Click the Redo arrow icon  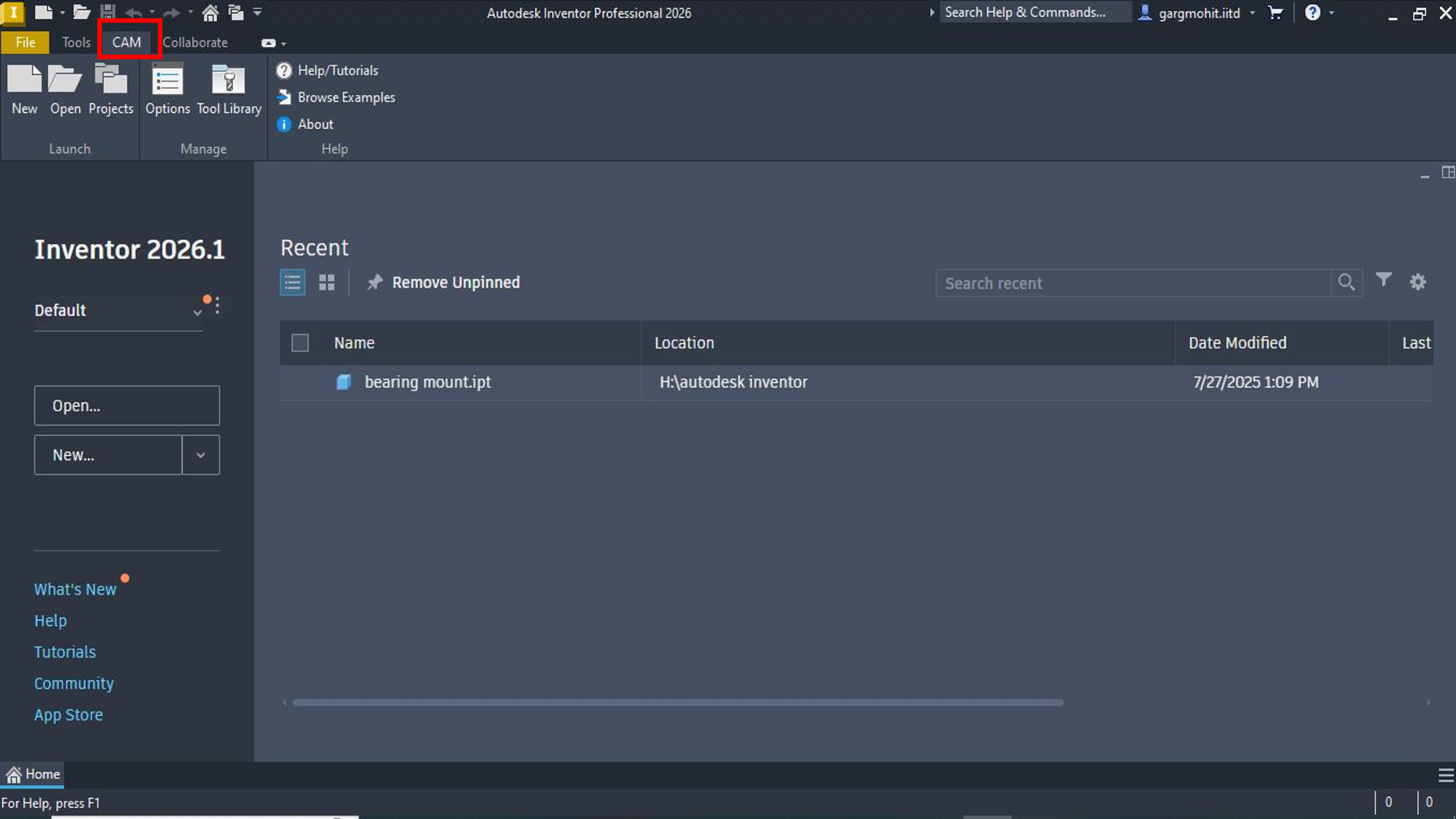pos(172,12)
